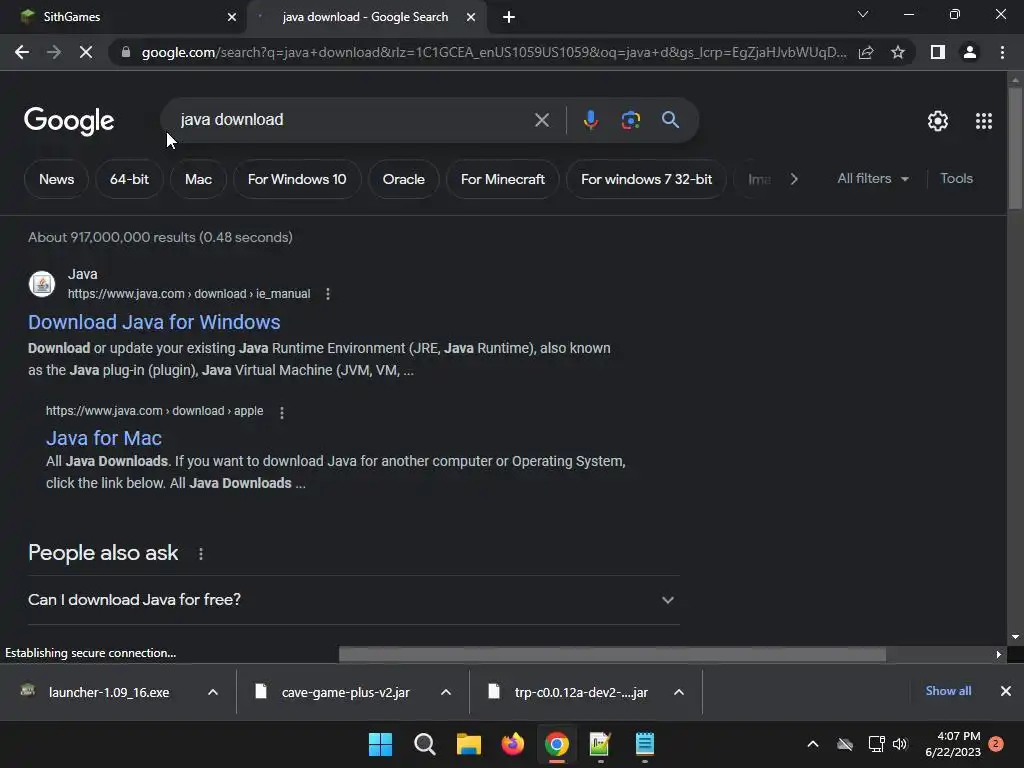Open options for cave-game-plus-v2.jar download
Image resolution: width=1024 pixels, height=768 pixels.
tap(446, 692)
